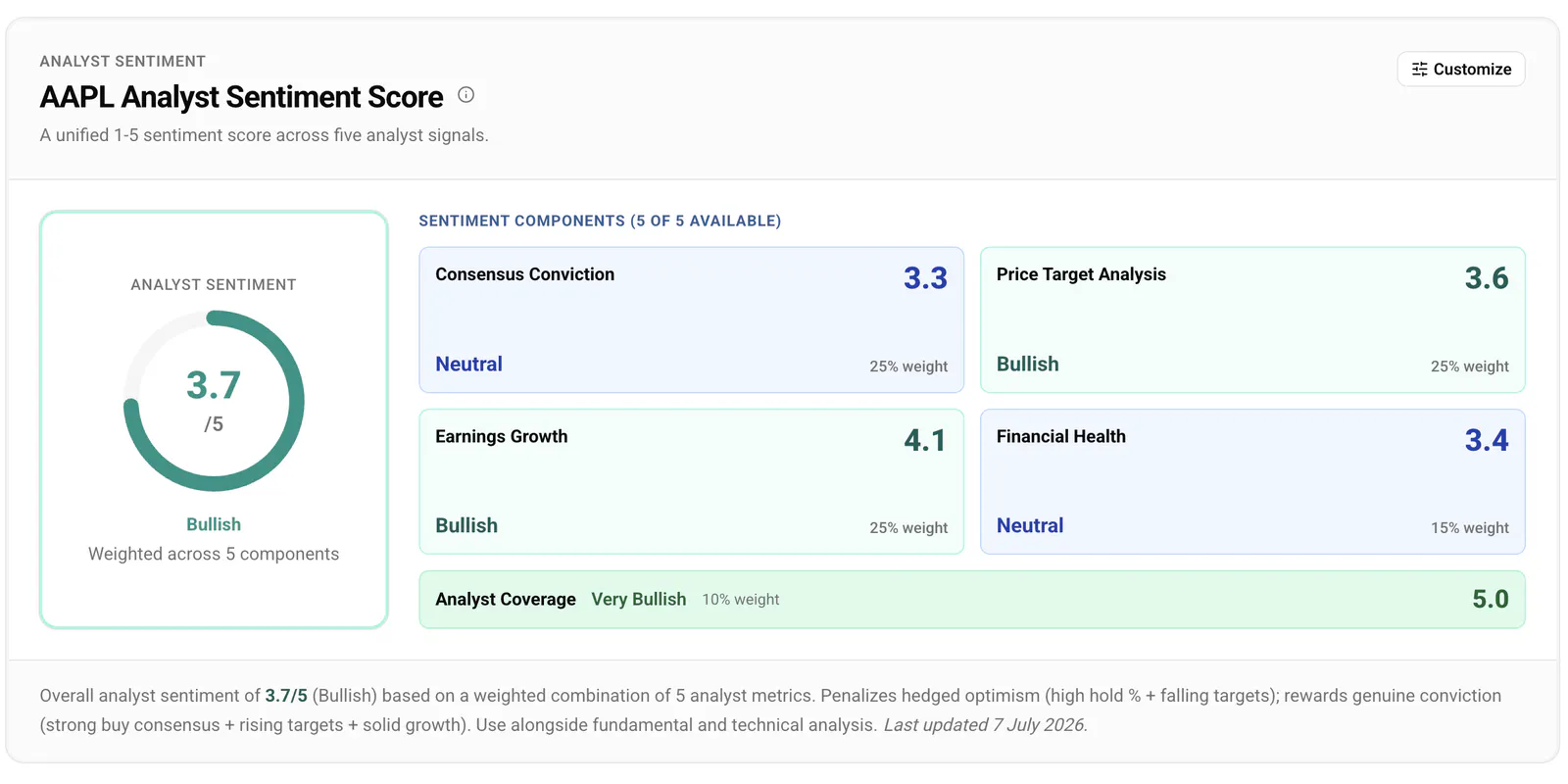Click the info icon beside the title
Viewport: 1568px width, 784px height.
[466, 95]
